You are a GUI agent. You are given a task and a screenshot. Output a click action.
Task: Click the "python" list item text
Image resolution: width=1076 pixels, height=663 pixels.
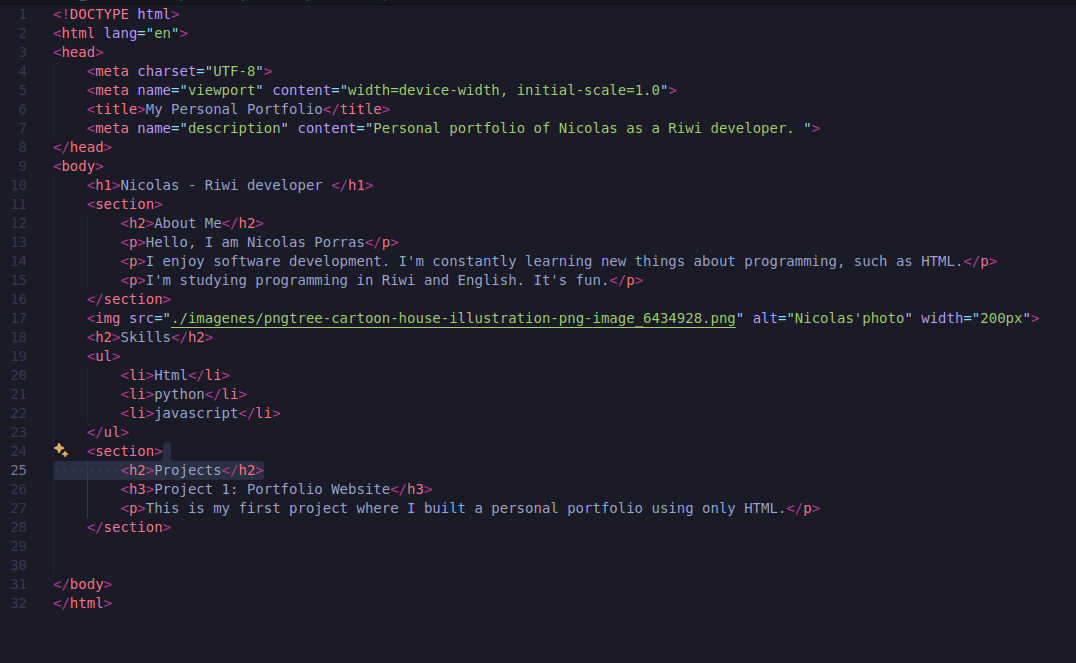tap(179, 394)
